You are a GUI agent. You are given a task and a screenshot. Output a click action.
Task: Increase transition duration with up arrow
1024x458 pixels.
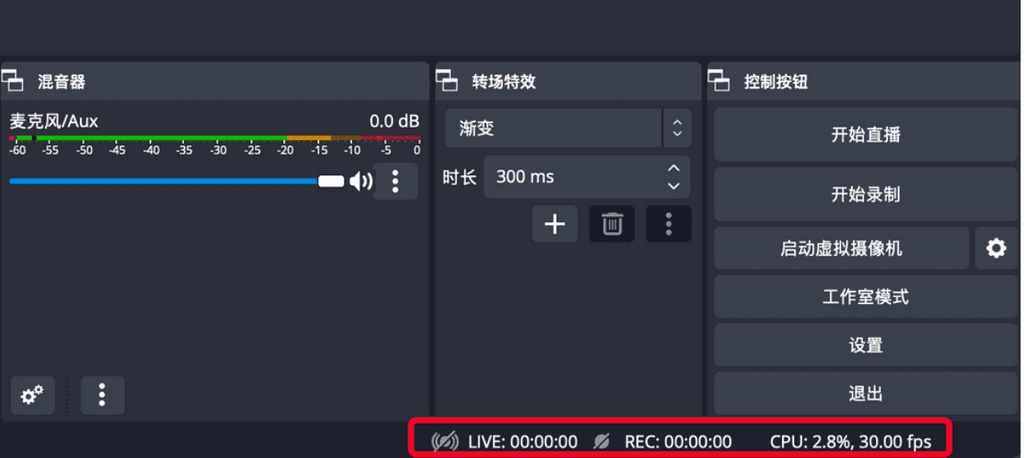pos(674,168)
